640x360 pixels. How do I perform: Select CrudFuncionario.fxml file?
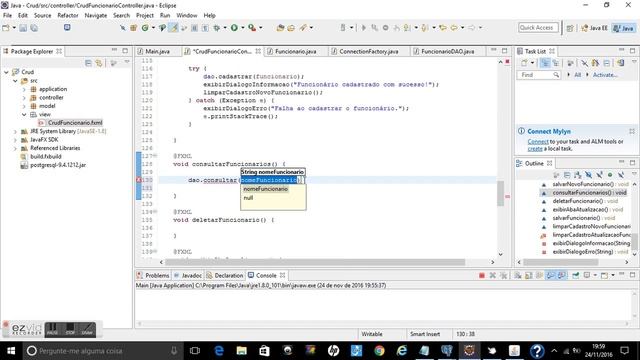click(74, 123)
